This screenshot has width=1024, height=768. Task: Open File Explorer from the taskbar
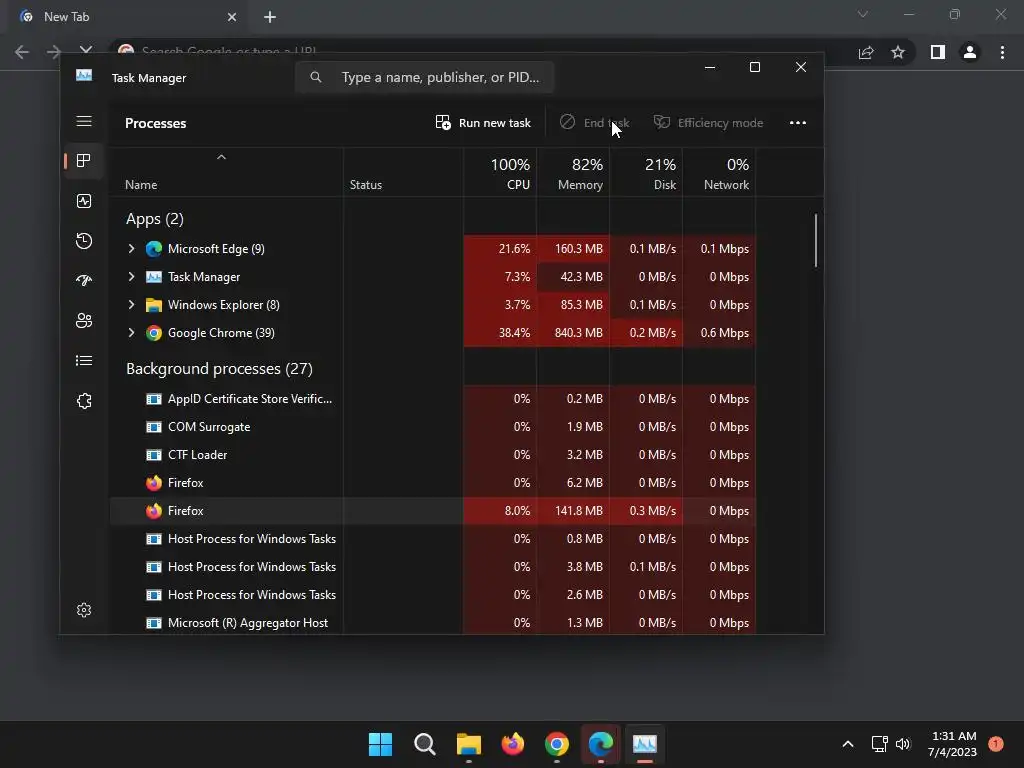pyautogui.click(x=468, y=744)
